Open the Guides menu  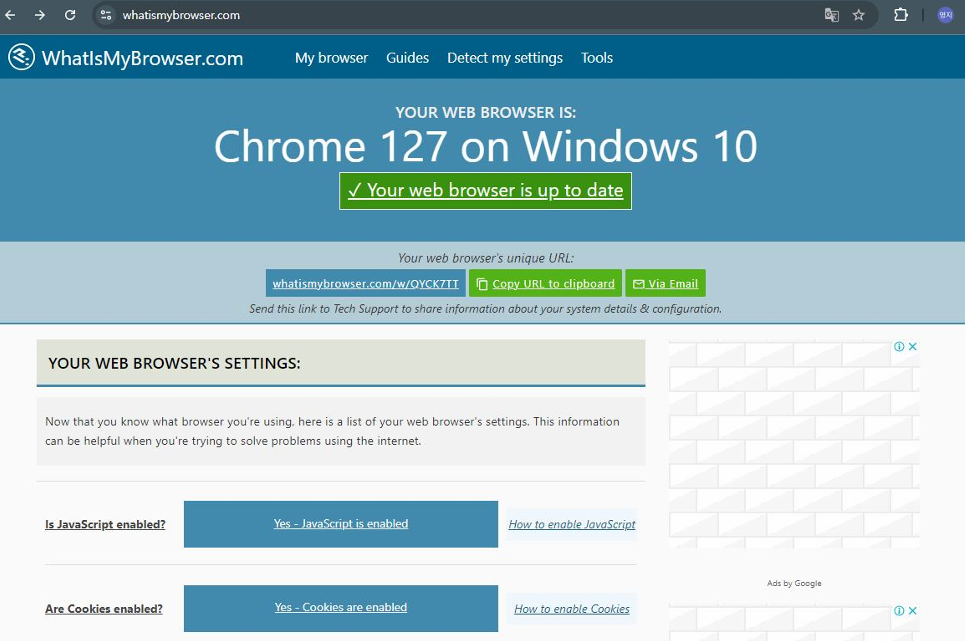pyautogui.click(x=407, y=58)
